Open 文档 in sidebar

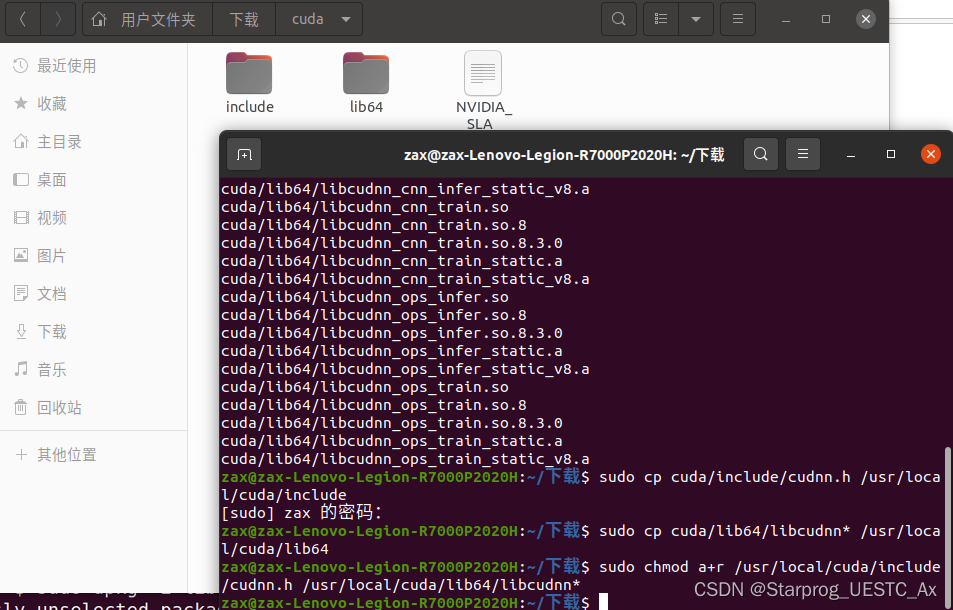click(94, 294)
